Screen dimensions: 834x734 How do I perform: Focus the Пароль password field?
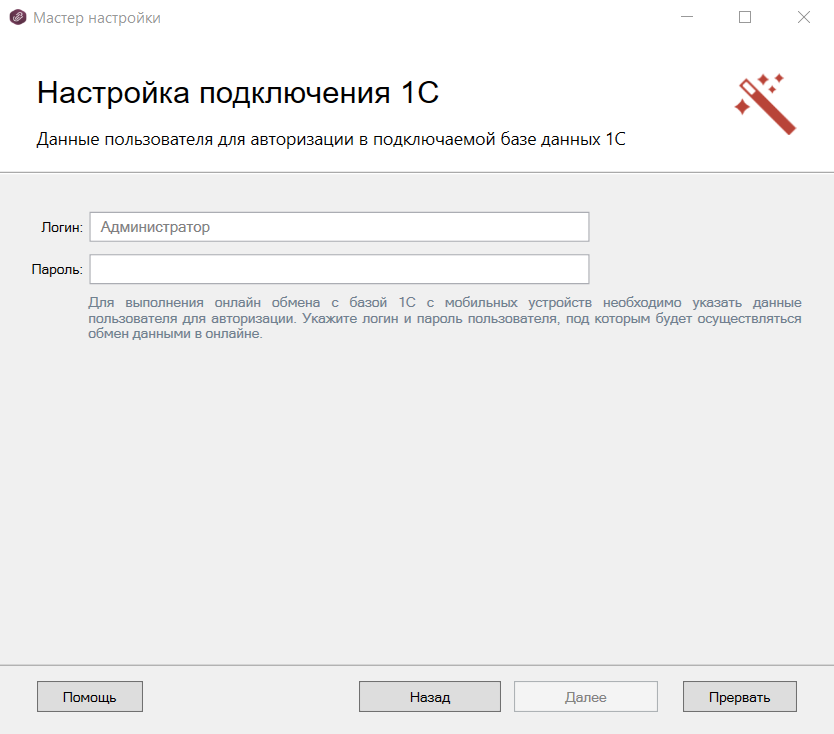[x=339, y=269]
